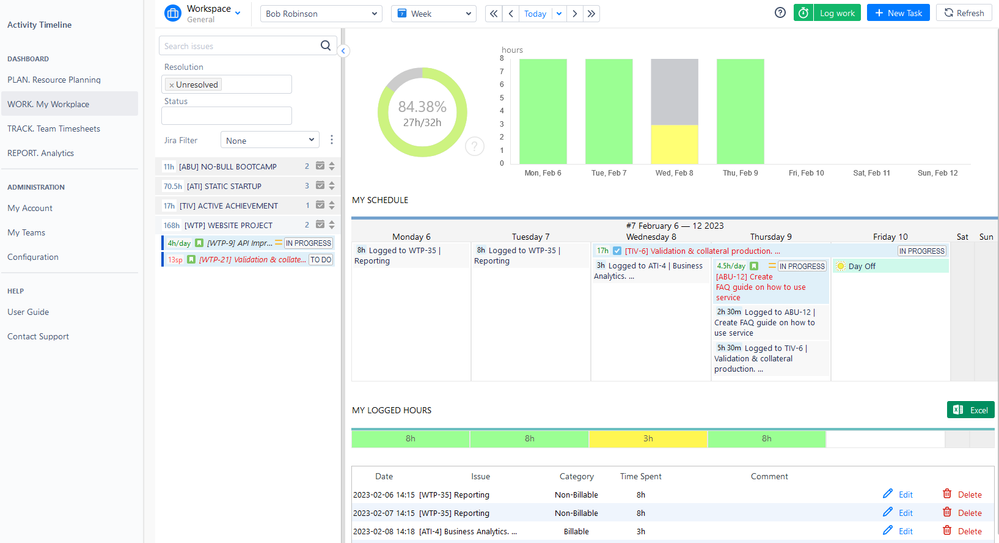Click 3h Logged to ATI-4 Business Analytics

[650, 271]
